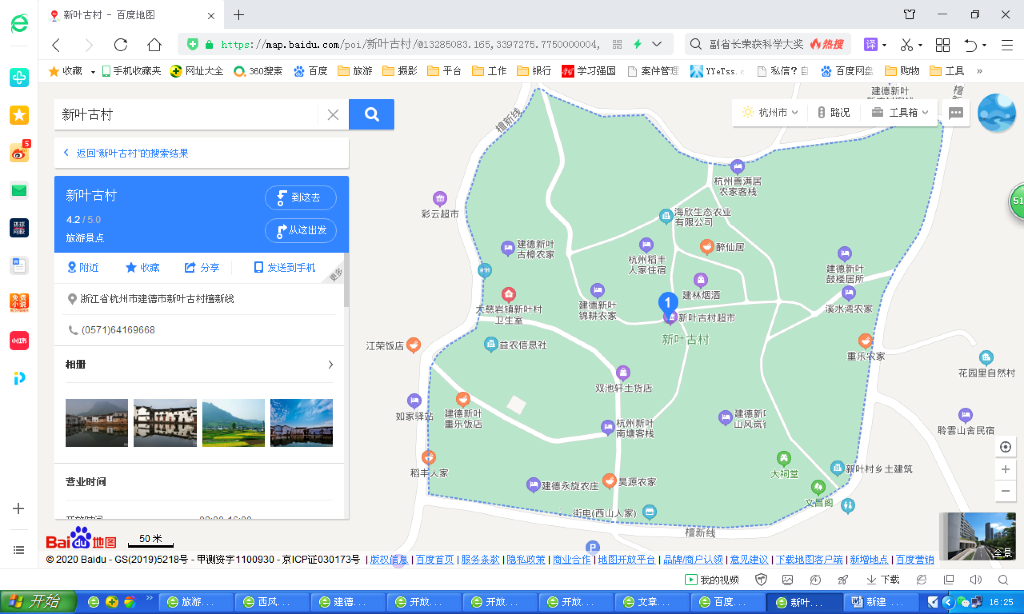This screenshot has width=1024, height=614.
Task: Focus the Baidu map search box
Action: (188, 114)
